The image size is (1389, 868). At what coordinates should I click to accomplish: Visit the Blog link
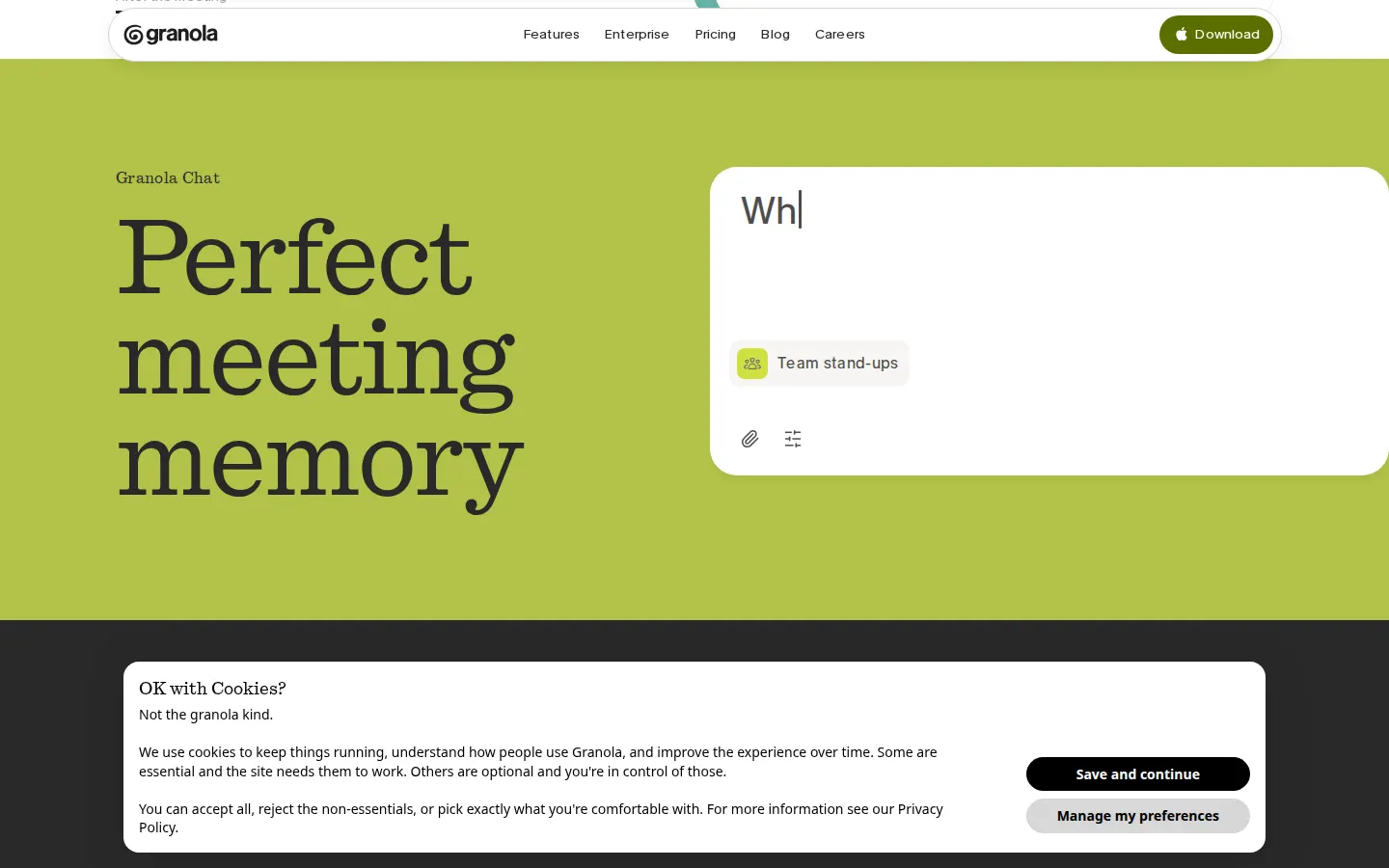776,35
